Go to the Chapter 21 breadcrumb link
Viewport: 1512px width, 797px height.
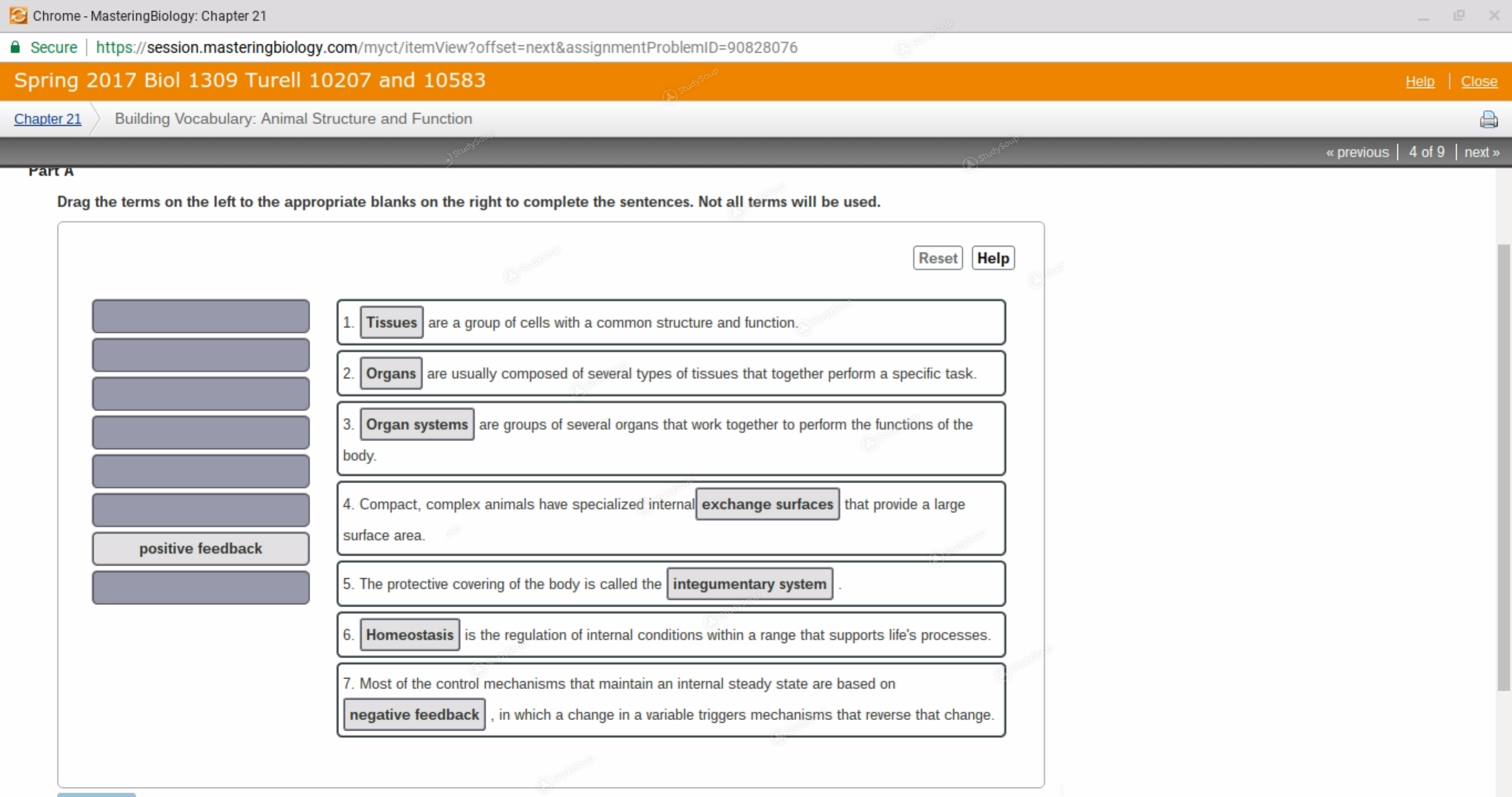point(48,119)
